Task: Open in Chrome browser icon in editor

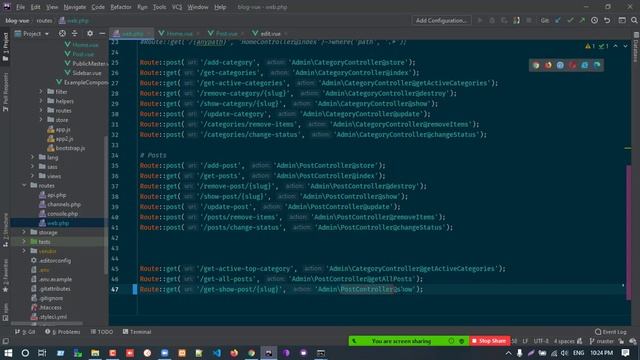Action: [x=536, y=65]
